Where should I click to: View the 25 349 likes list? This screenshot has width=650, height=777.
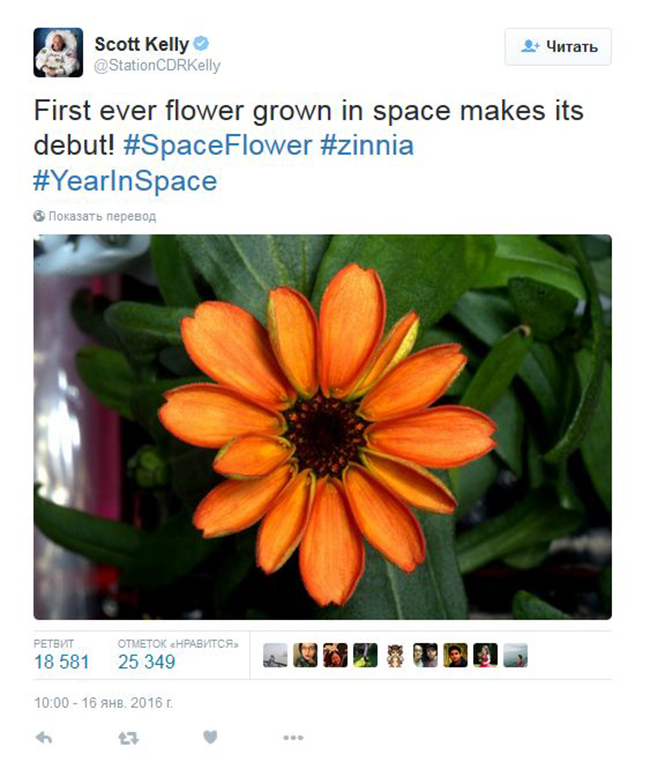(146, 662)
